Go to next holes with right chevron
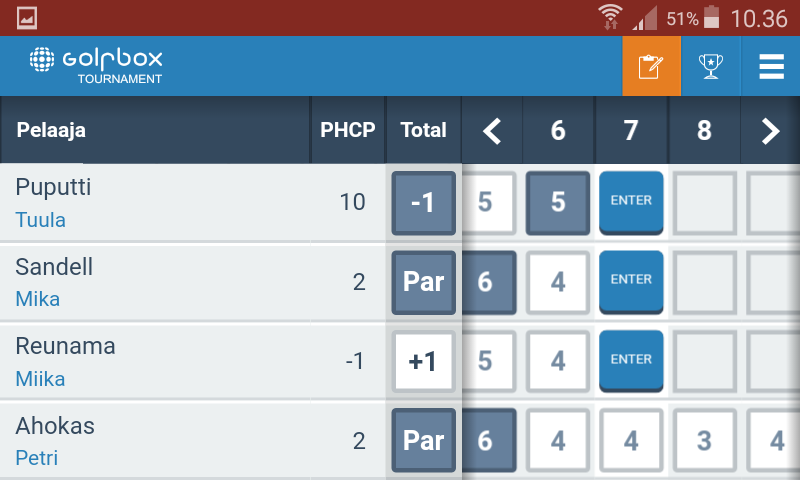The width and height of the screenshot is (800, 480). click(x=770, y=131)
